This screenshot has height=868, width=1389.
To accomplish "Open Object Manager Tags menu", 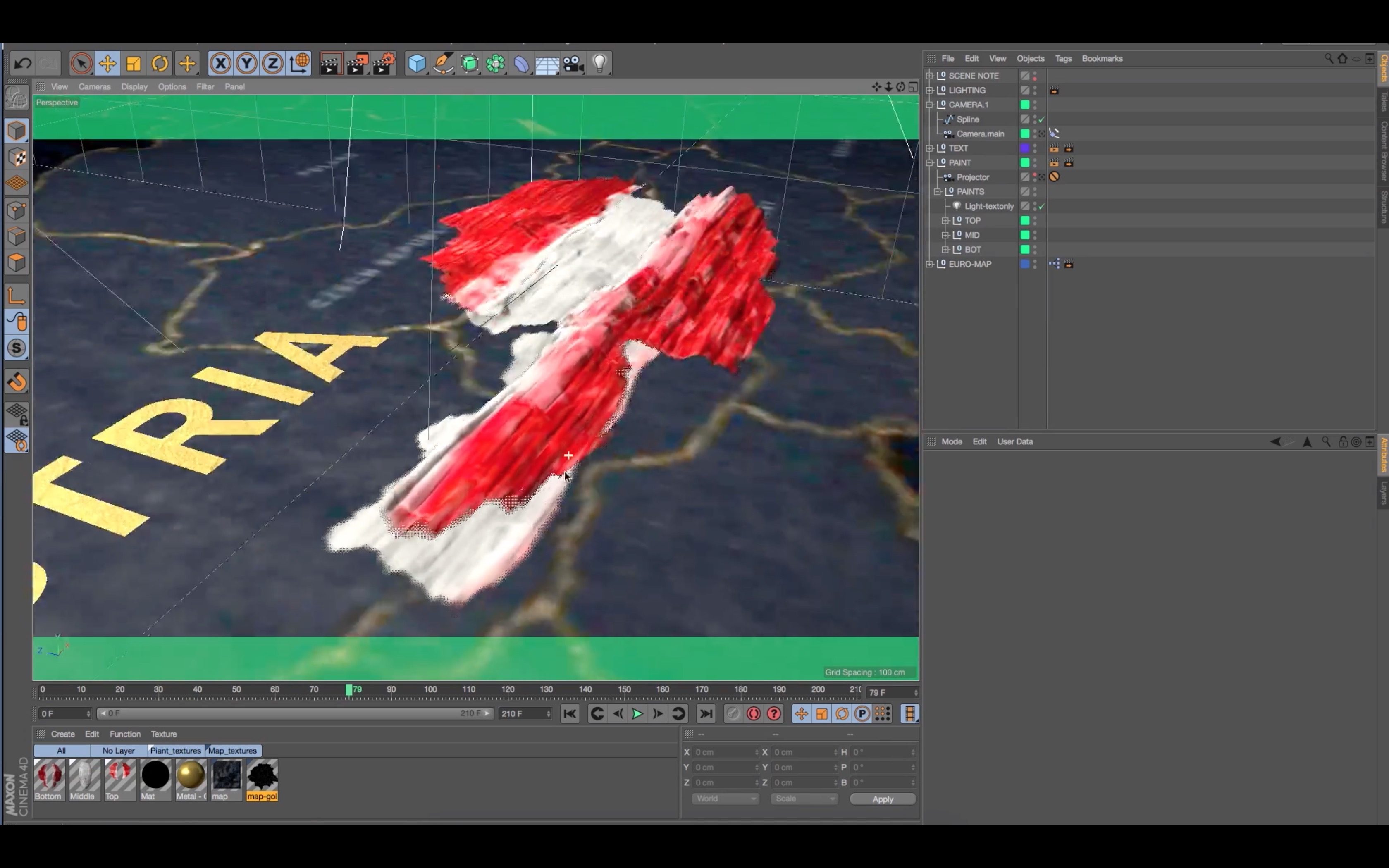I will pos(1063,59).
